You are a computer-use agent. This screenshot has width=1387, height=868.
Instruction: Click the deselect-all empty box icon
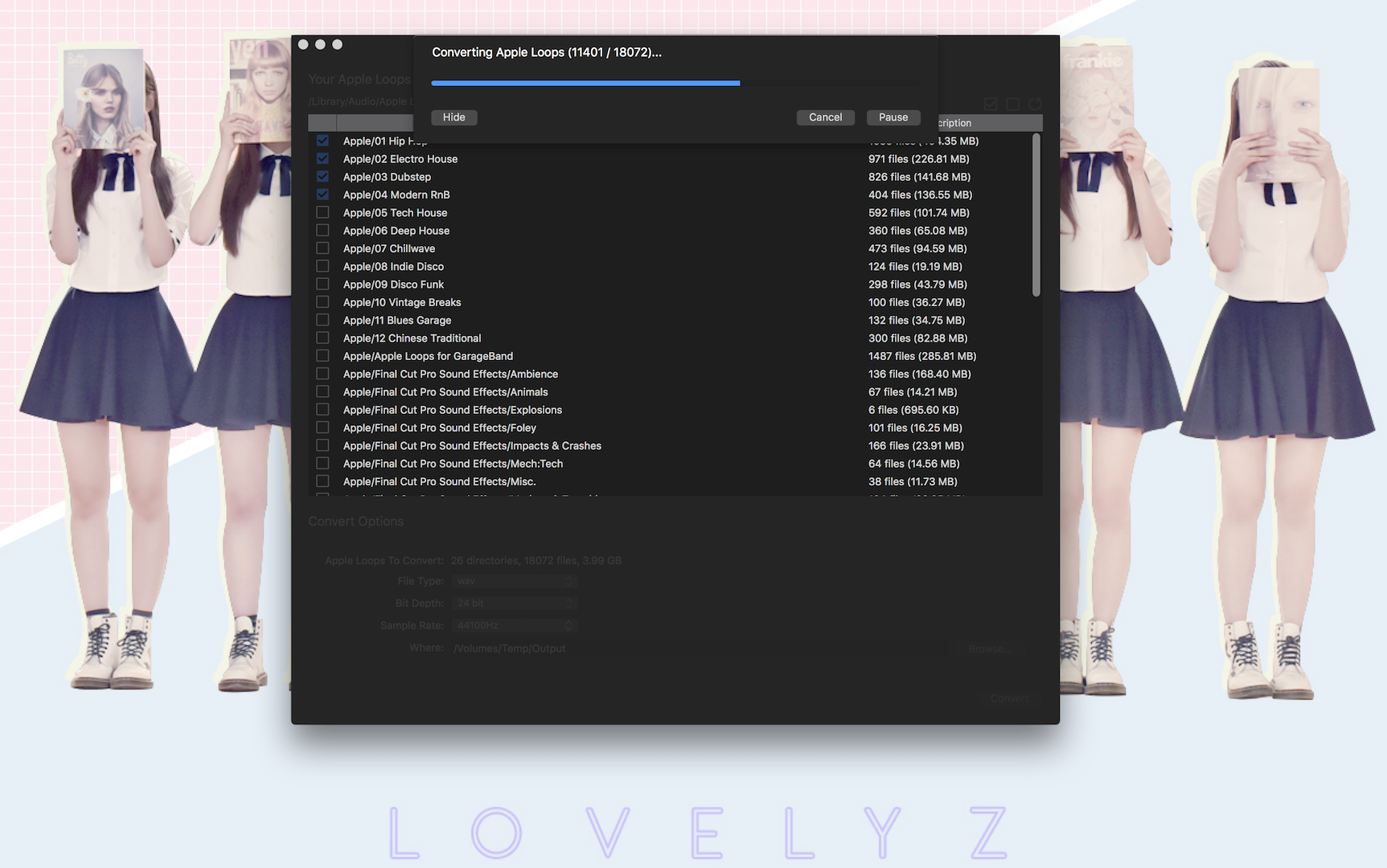click(1013, 104)
